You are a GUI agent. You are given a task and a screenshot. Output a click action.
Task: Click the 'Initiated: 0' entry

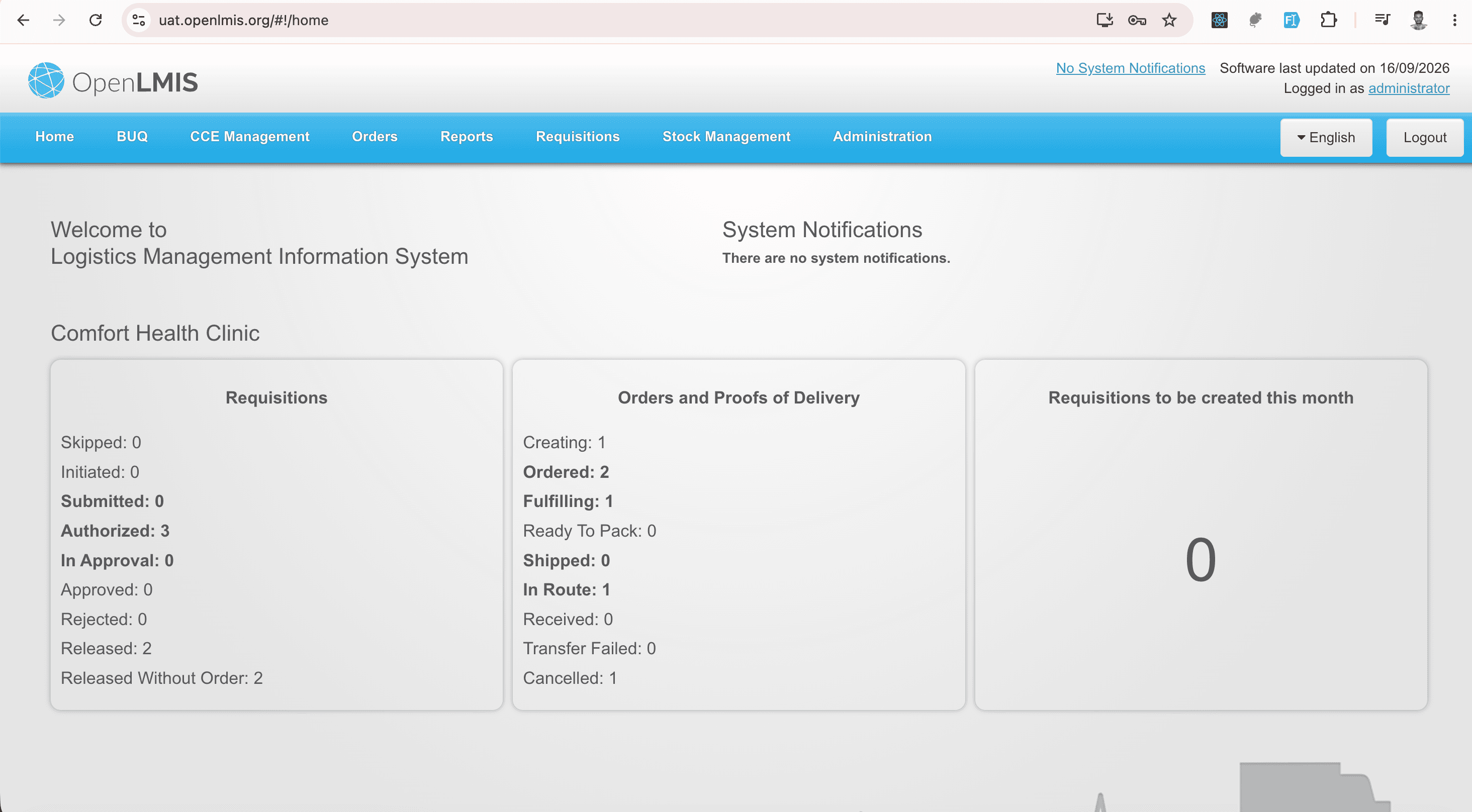coord(100,472)
